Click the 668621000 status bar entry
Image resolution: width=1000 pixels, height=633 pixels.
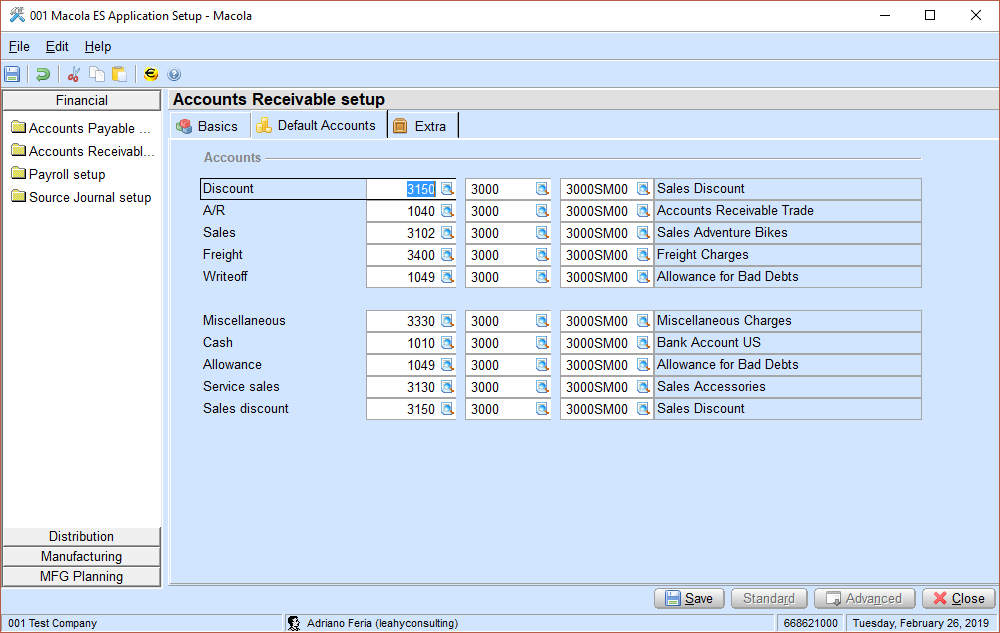(x=811, y=623)
